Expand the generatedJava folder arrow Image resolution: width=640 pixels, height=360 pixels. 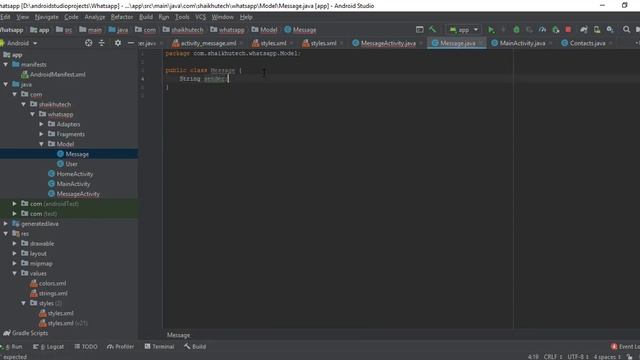tap(6, 224)
